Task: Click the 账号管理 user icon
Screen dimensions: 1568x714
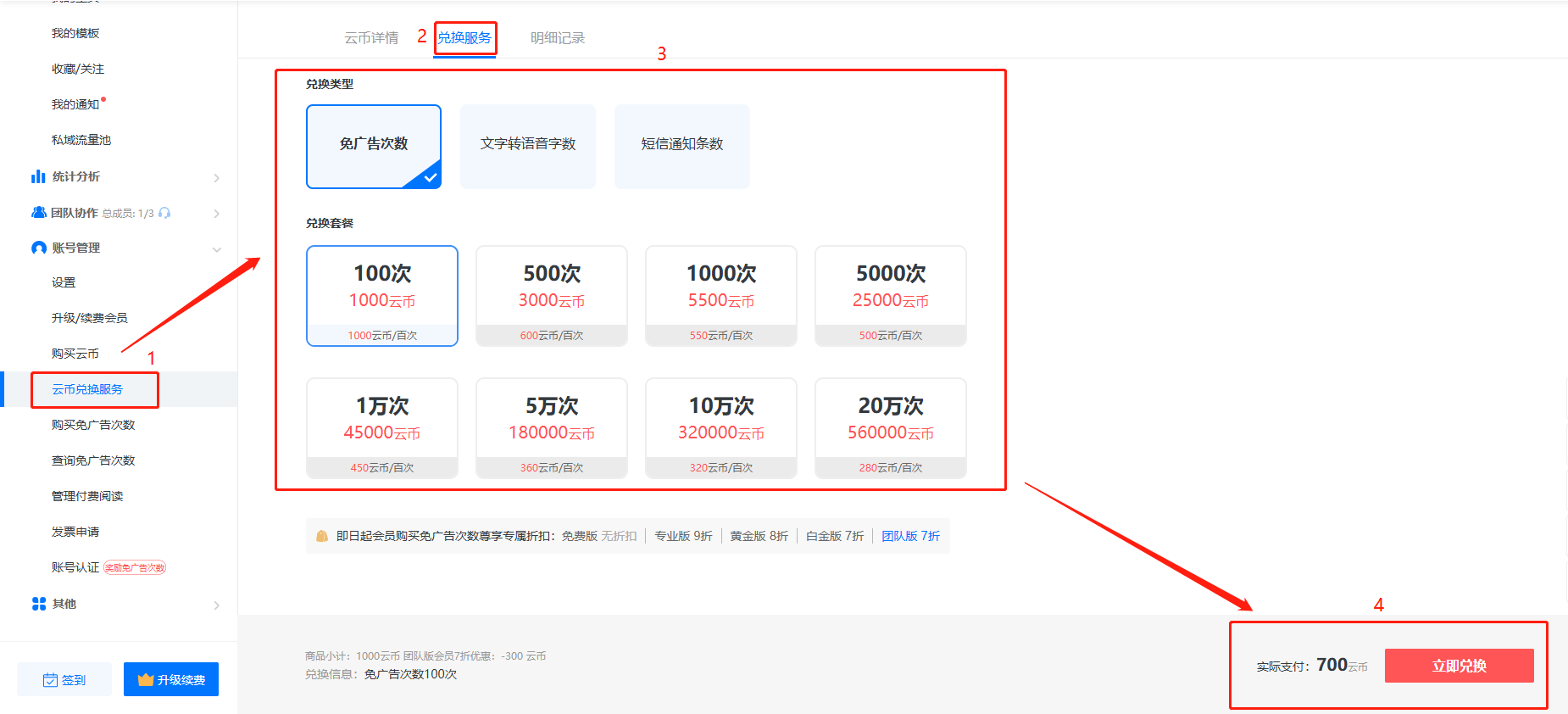Action: [x=39, y=248]
